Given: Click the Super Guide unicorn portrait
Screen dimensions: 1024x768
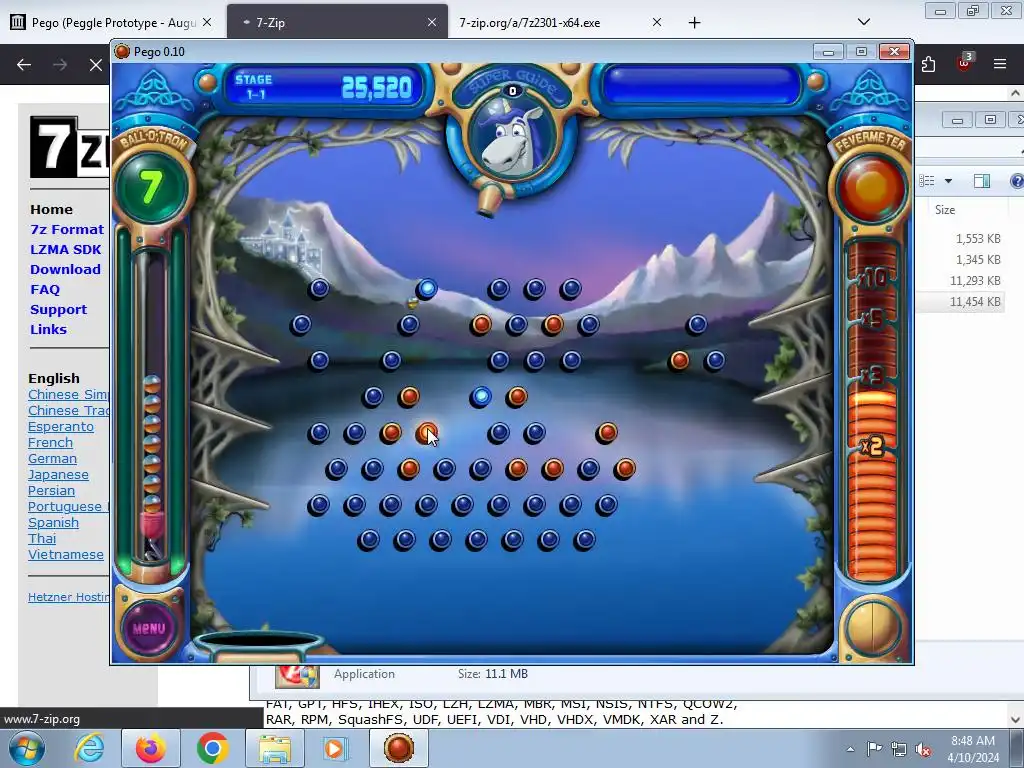Looking at the screenshot, I should click(512, 139).
